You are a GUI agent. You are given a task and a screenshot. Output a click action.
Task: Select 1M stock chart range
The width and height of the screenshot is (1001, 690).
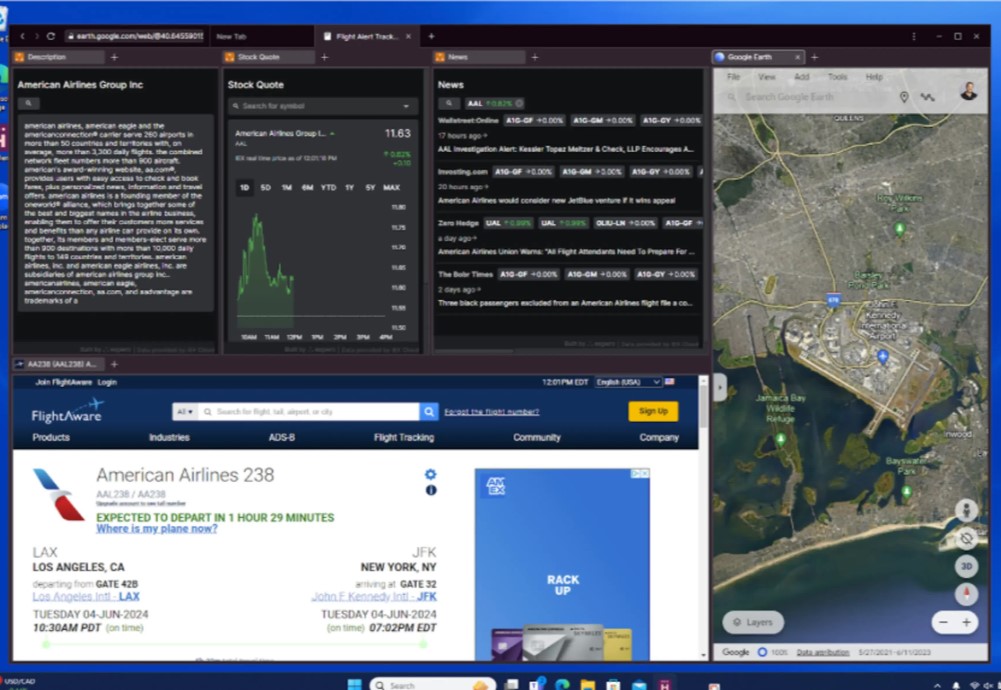click(287, 188)
